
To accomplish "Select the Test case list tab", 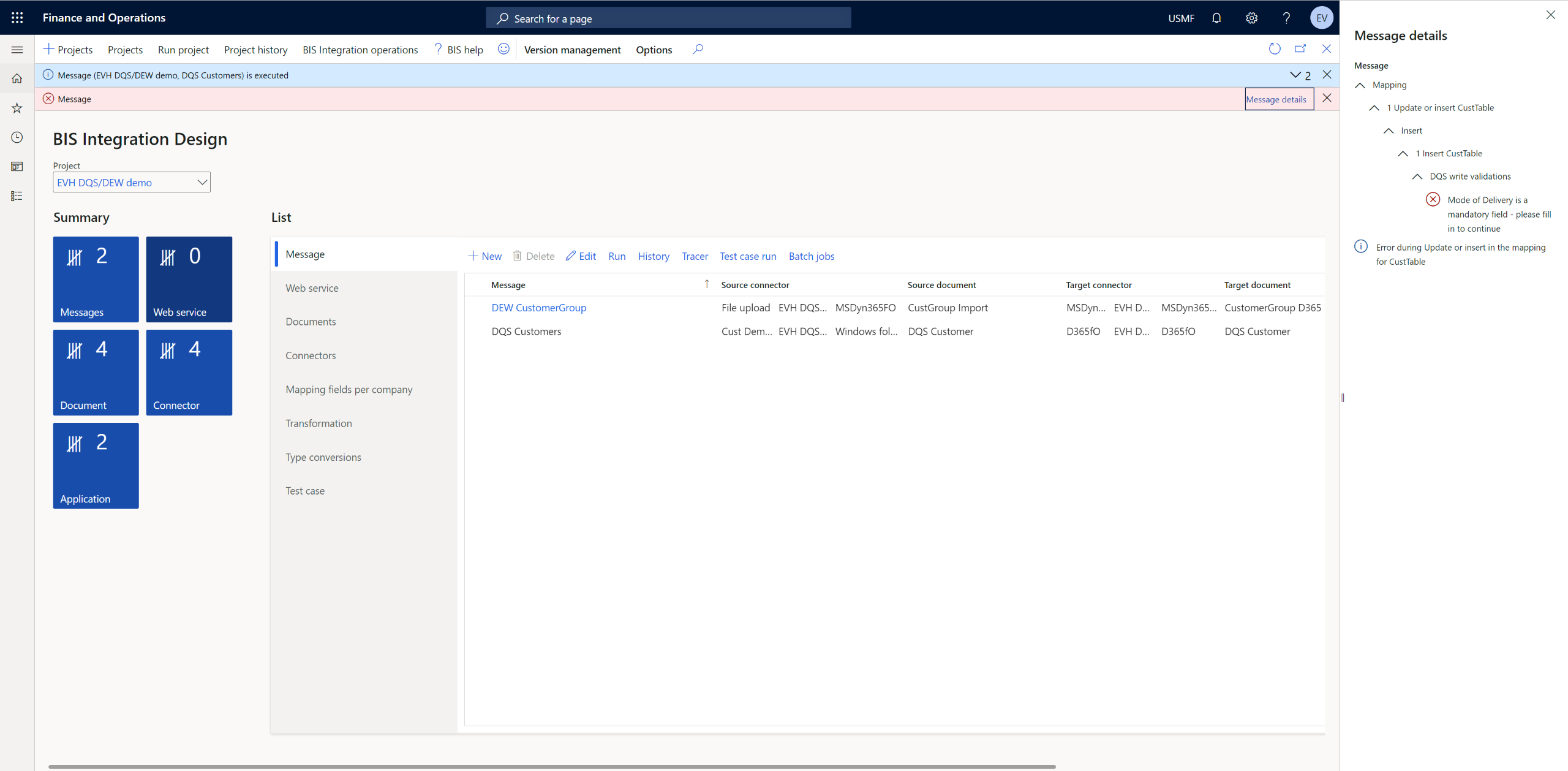I will [366, 491].
